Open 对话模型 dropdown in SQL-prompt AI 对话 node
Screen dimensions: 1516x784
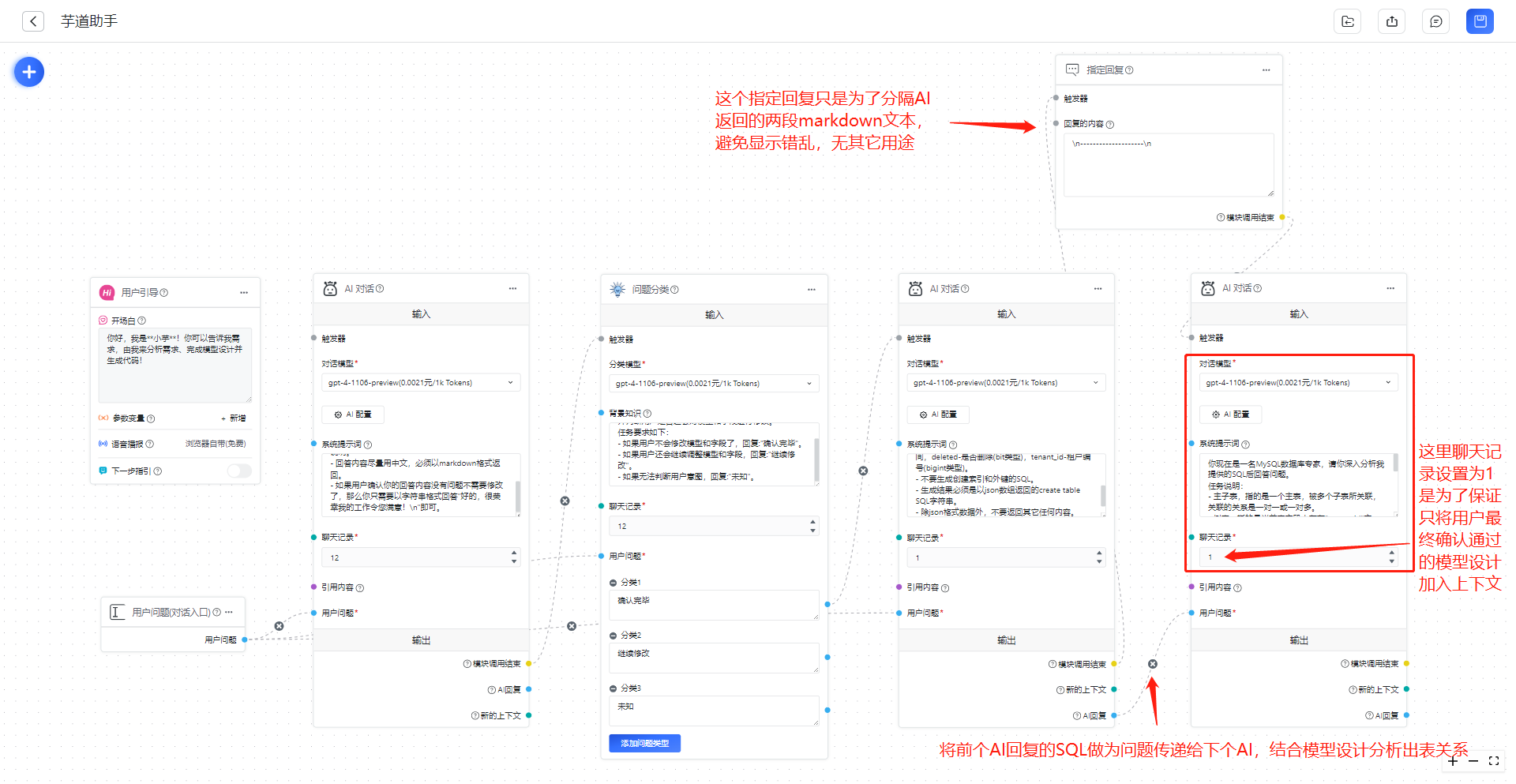coord(1006,383)
